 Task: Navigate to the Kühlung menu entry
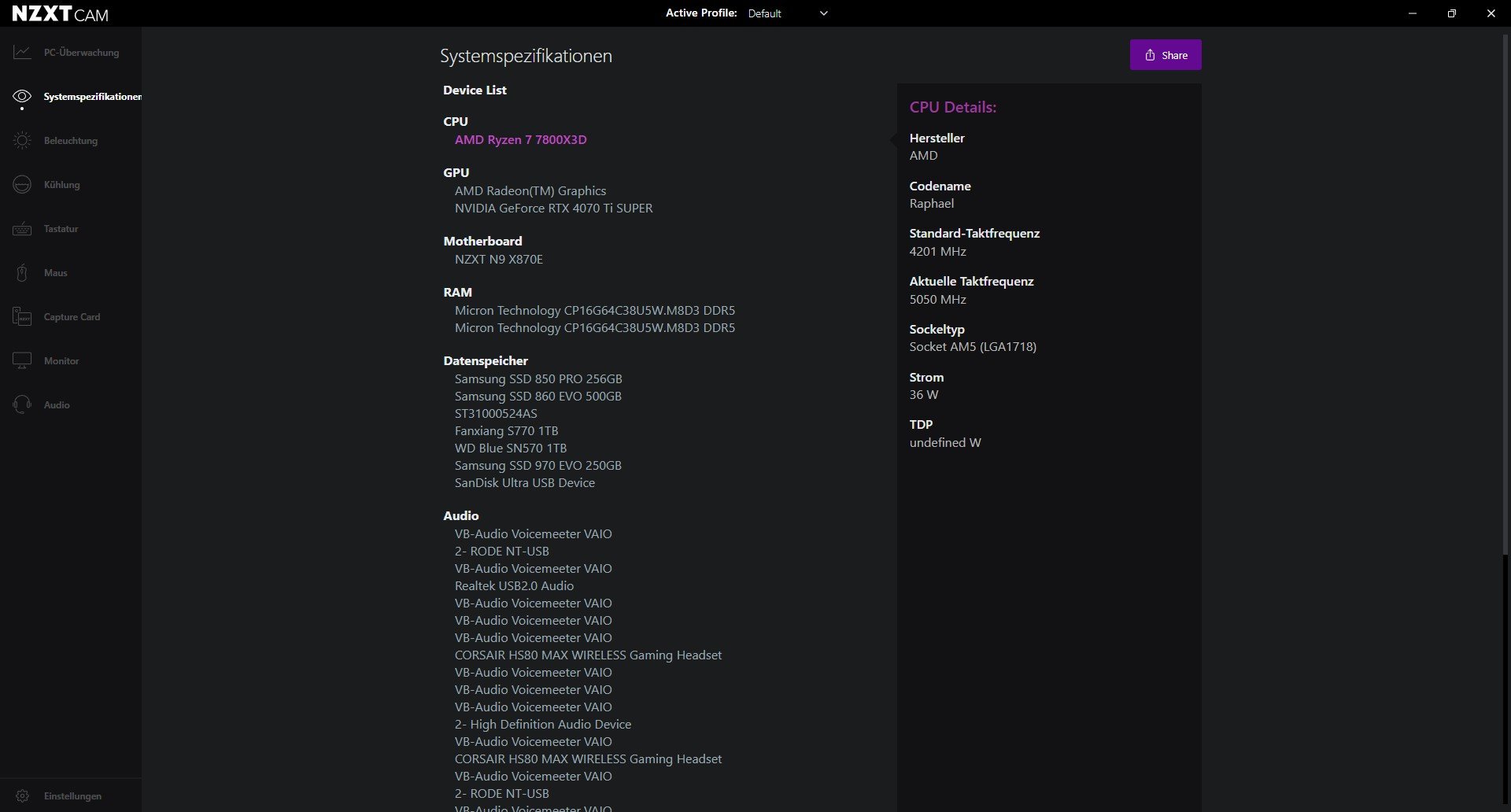click(x=61, y=184)
